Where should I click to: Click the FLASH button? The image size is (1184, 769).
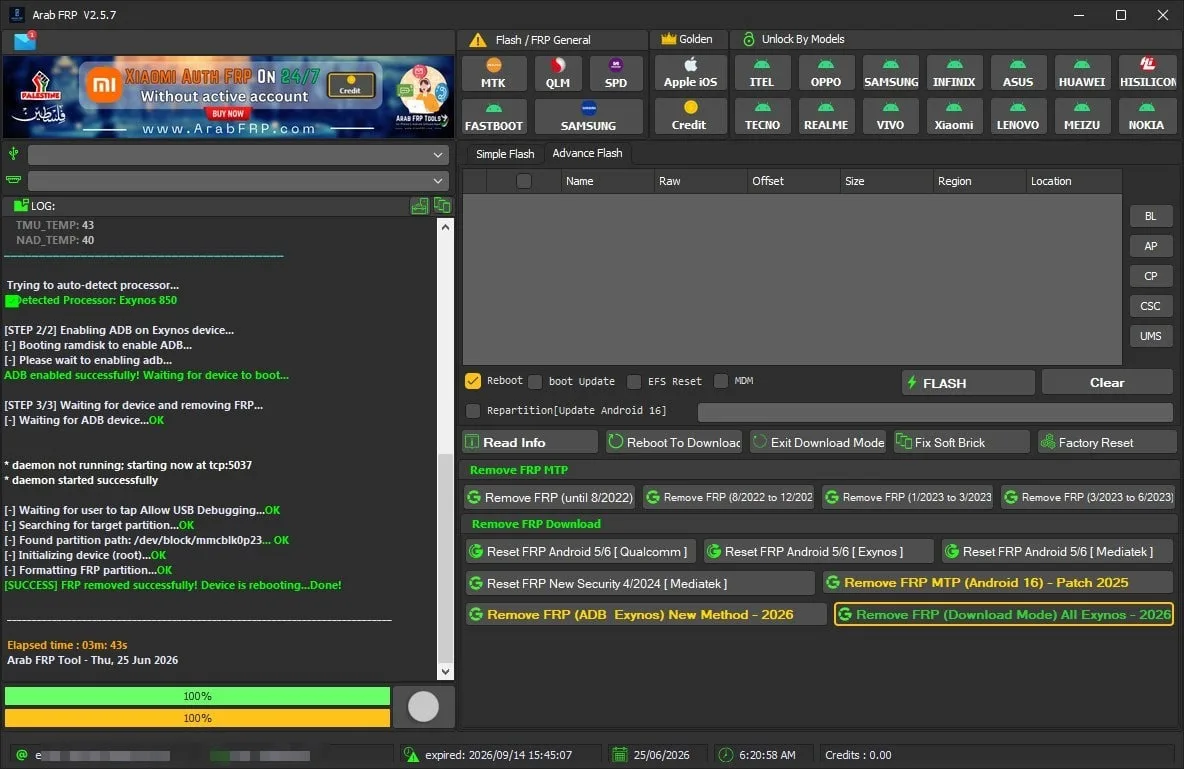coord(967,383)
